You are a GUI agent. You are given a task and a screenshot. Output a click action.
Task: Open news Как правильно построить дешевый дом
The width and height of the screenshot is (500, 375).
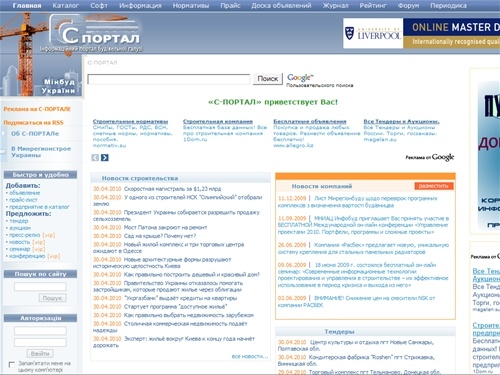(192, 274)
